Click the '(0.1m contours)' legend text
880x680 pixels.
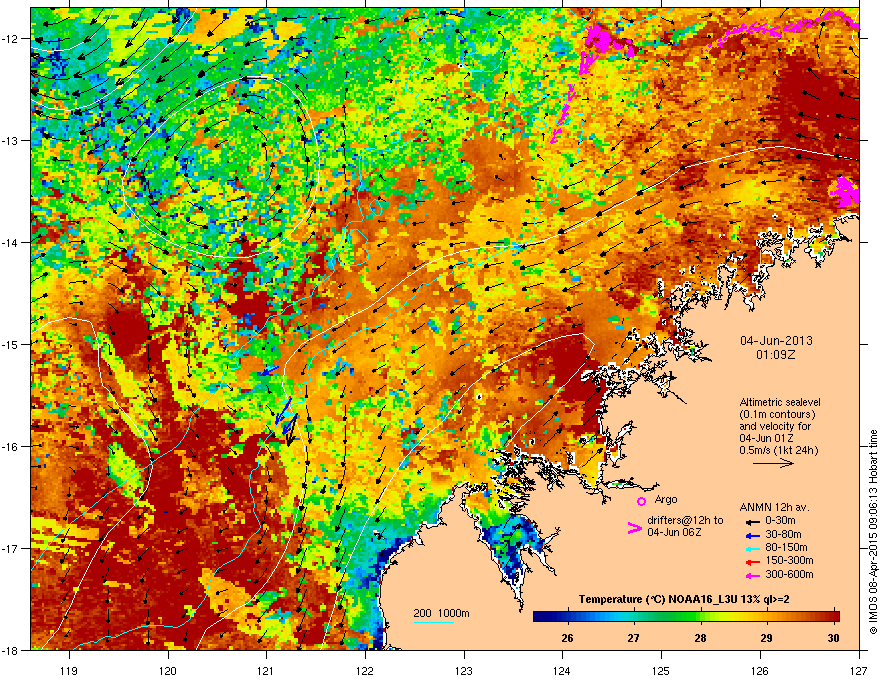tap(777, 415)
